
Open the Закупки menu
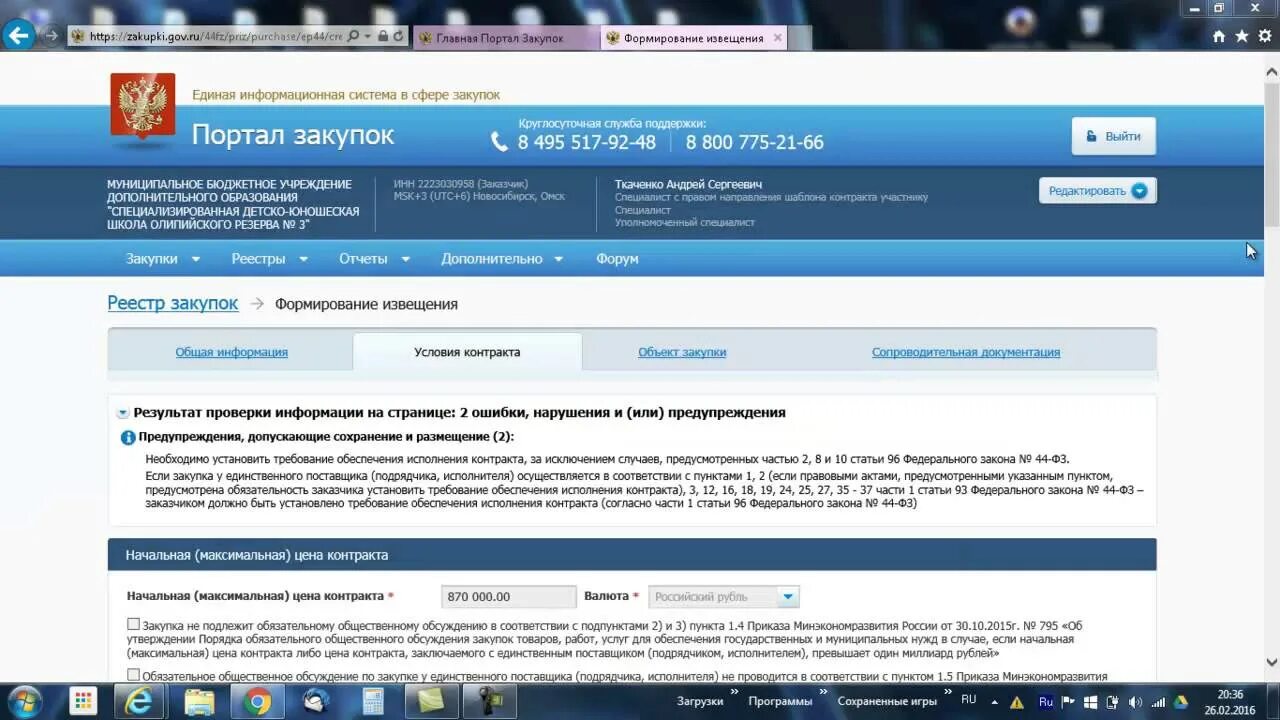(163, 258)
